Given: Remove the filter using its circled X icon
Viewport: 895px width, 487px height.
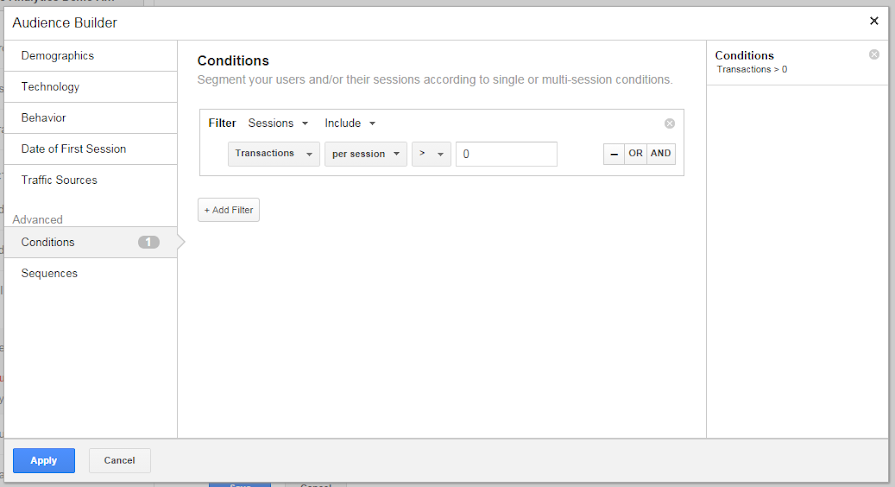Looking at the screenshot, I should (670, 123).
